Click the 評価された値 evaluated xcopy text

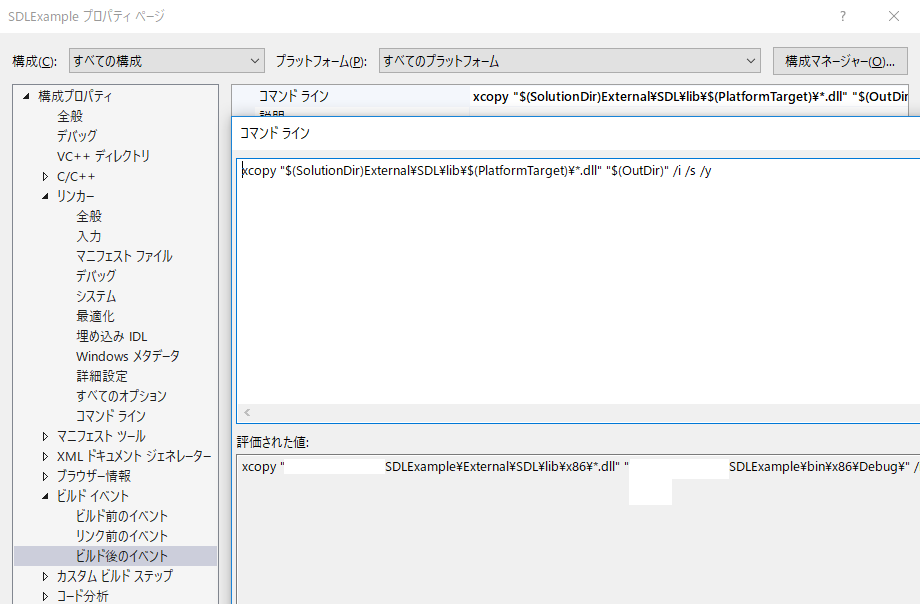coord(580,467)
